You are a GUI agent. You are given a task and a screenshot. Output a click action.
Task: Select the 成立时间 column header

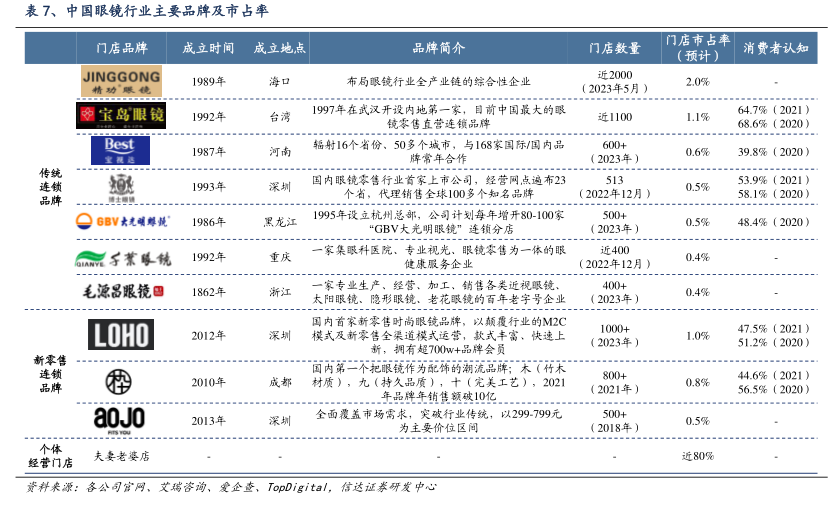(x=208, y=47)
